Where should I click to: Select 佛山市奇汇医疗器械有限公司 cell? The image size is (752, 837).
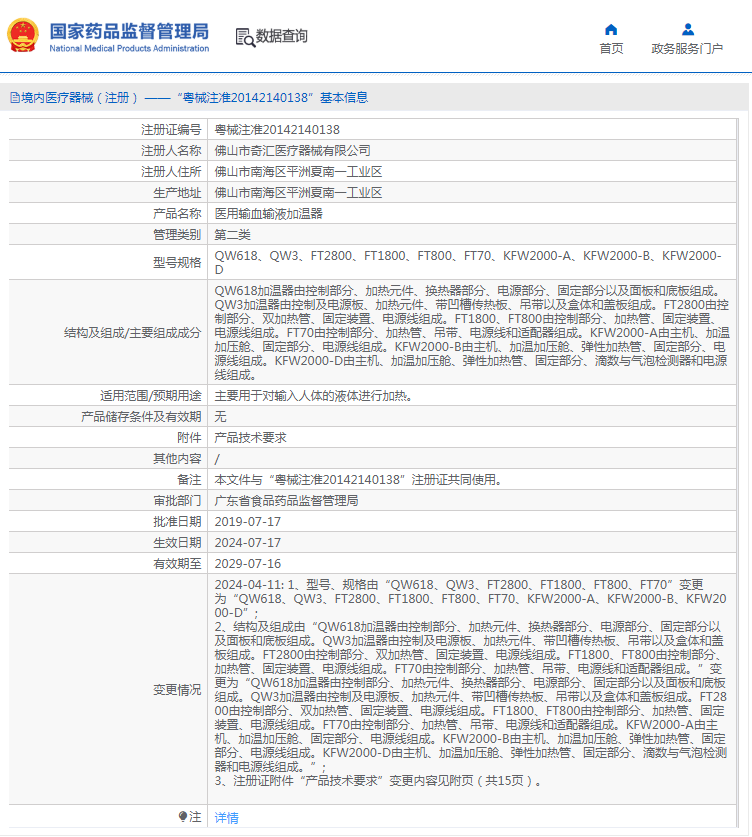point(292,151)
